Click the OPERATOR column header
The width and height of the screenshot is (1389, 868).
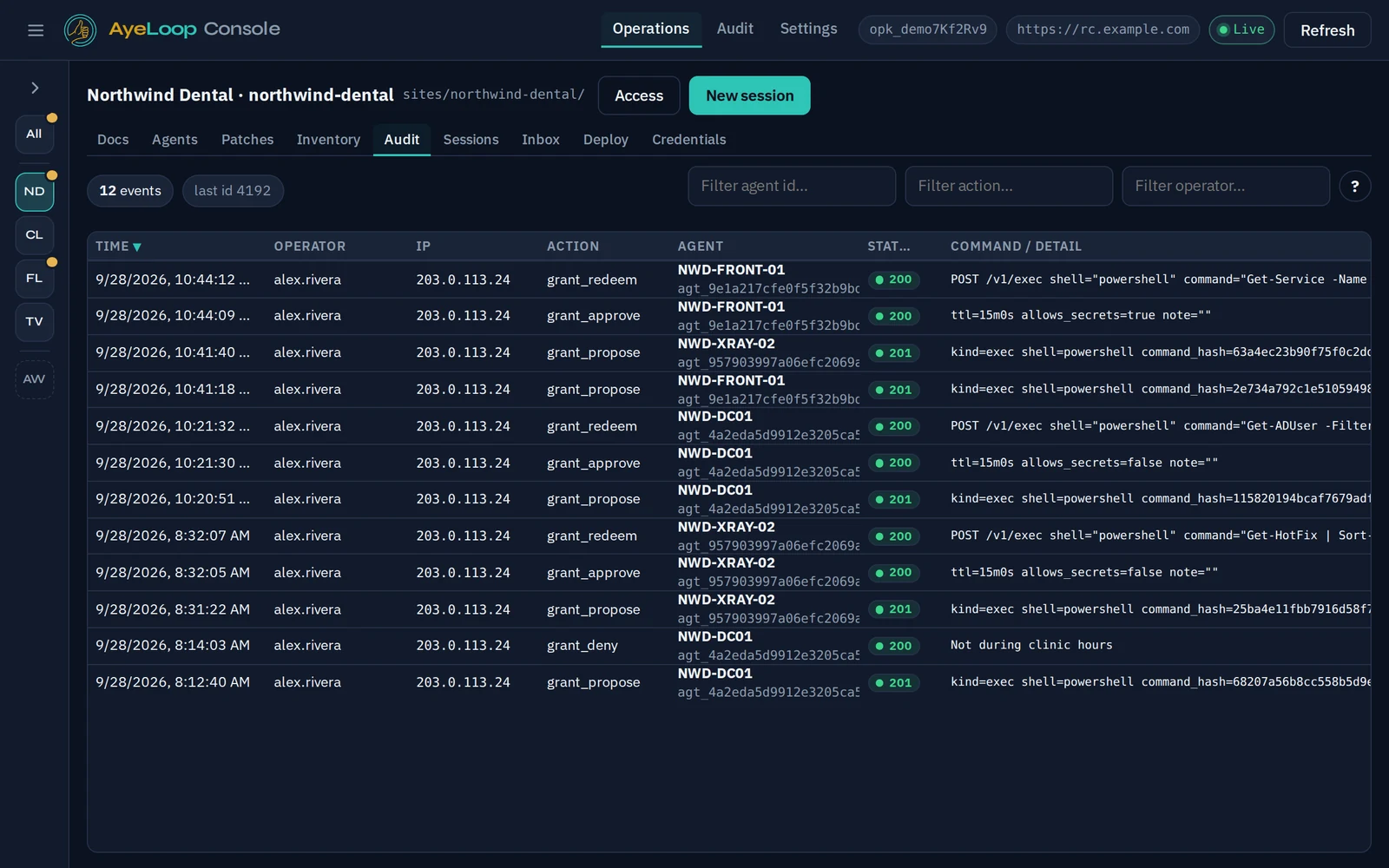310,247
